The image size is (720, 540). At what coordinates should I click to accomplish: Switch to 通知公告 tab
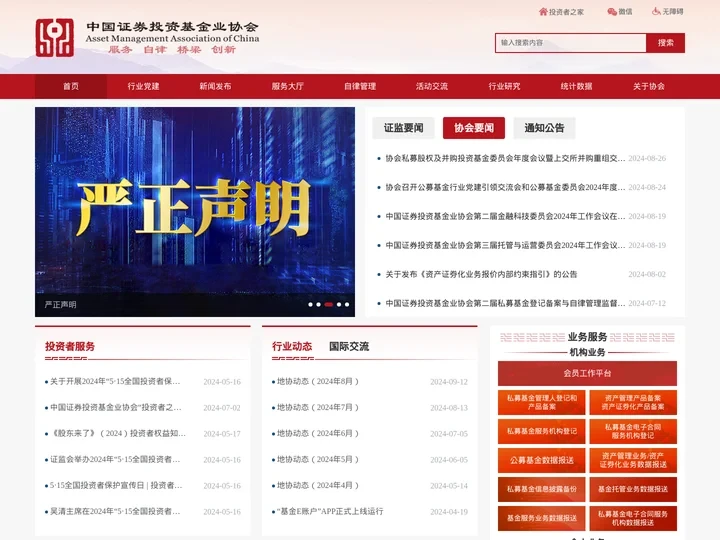tap(544, 128)
